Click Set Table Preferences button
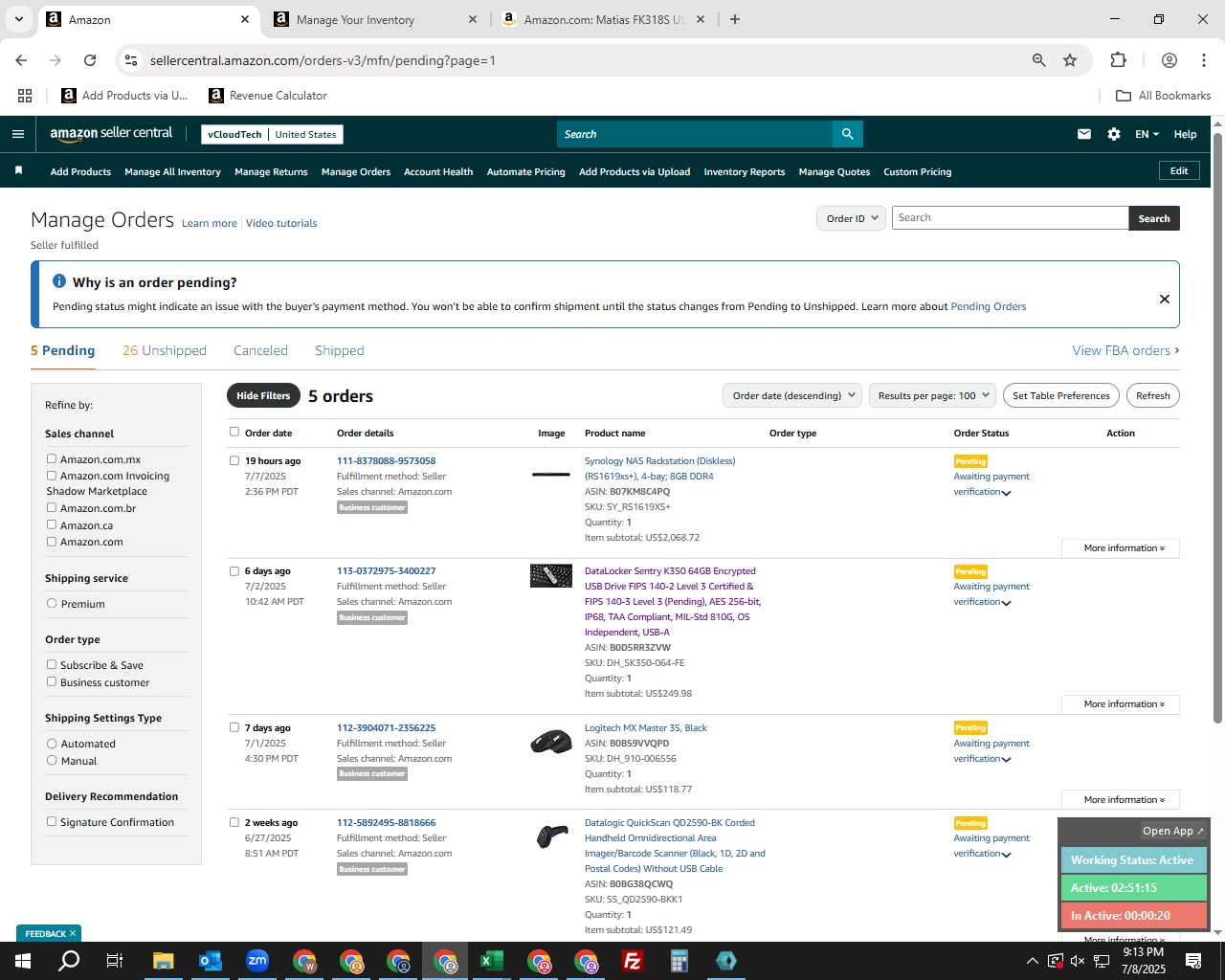1225x980 pixels. click(x=1061, y=395)
